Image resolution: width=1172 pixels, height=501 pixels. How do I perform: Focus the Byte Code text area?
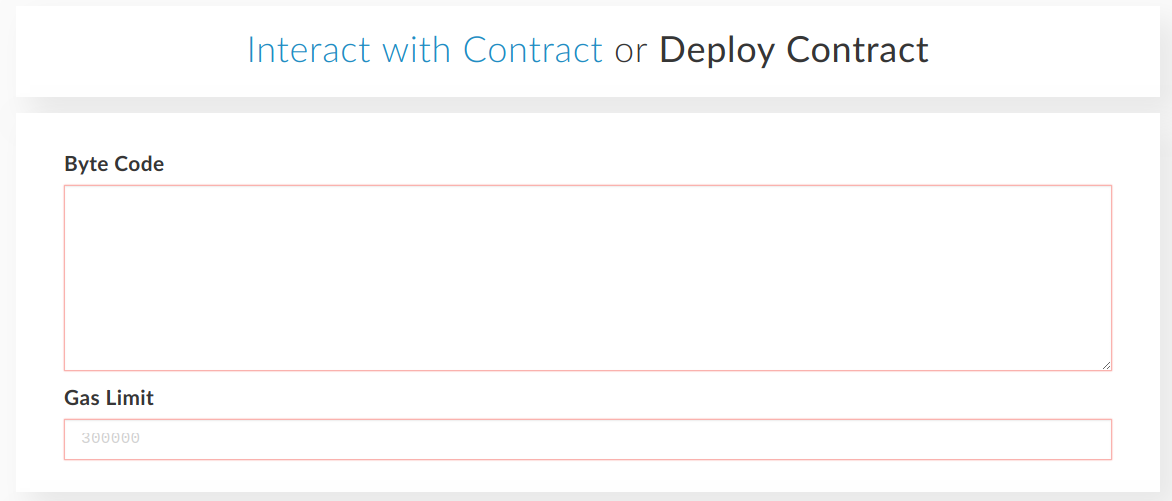[587, 277]
